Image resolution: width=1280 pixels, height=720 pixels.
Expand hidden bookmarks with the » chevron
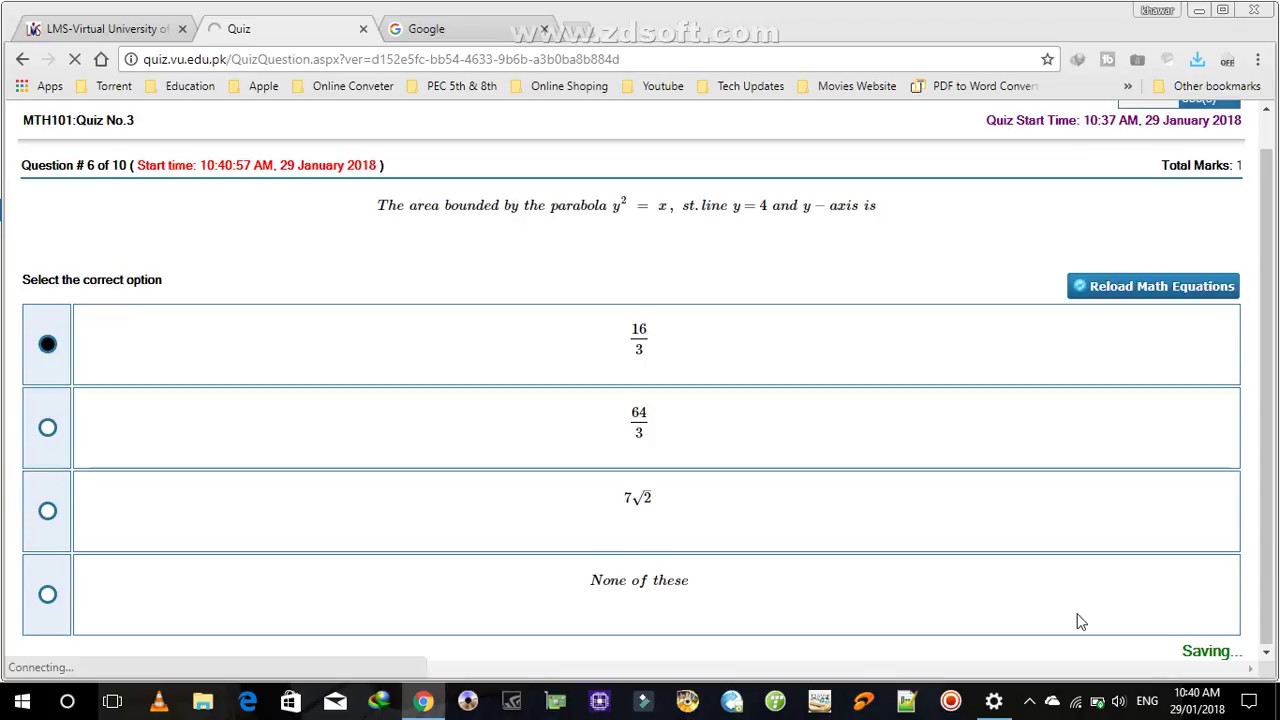[x=1127, y=86]
